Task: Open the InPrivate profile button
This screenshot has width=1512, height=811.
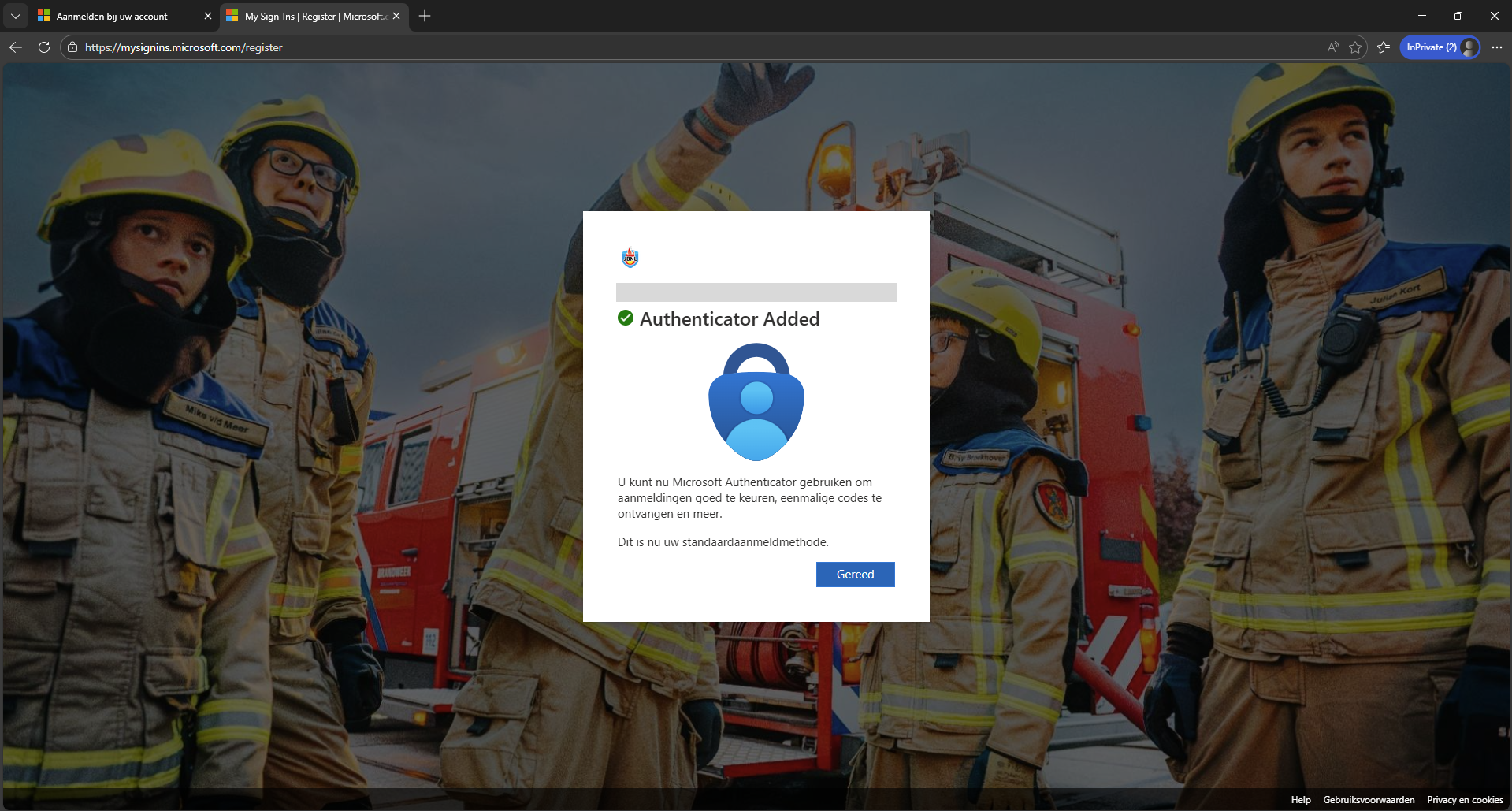Action: coord(1440,47)
